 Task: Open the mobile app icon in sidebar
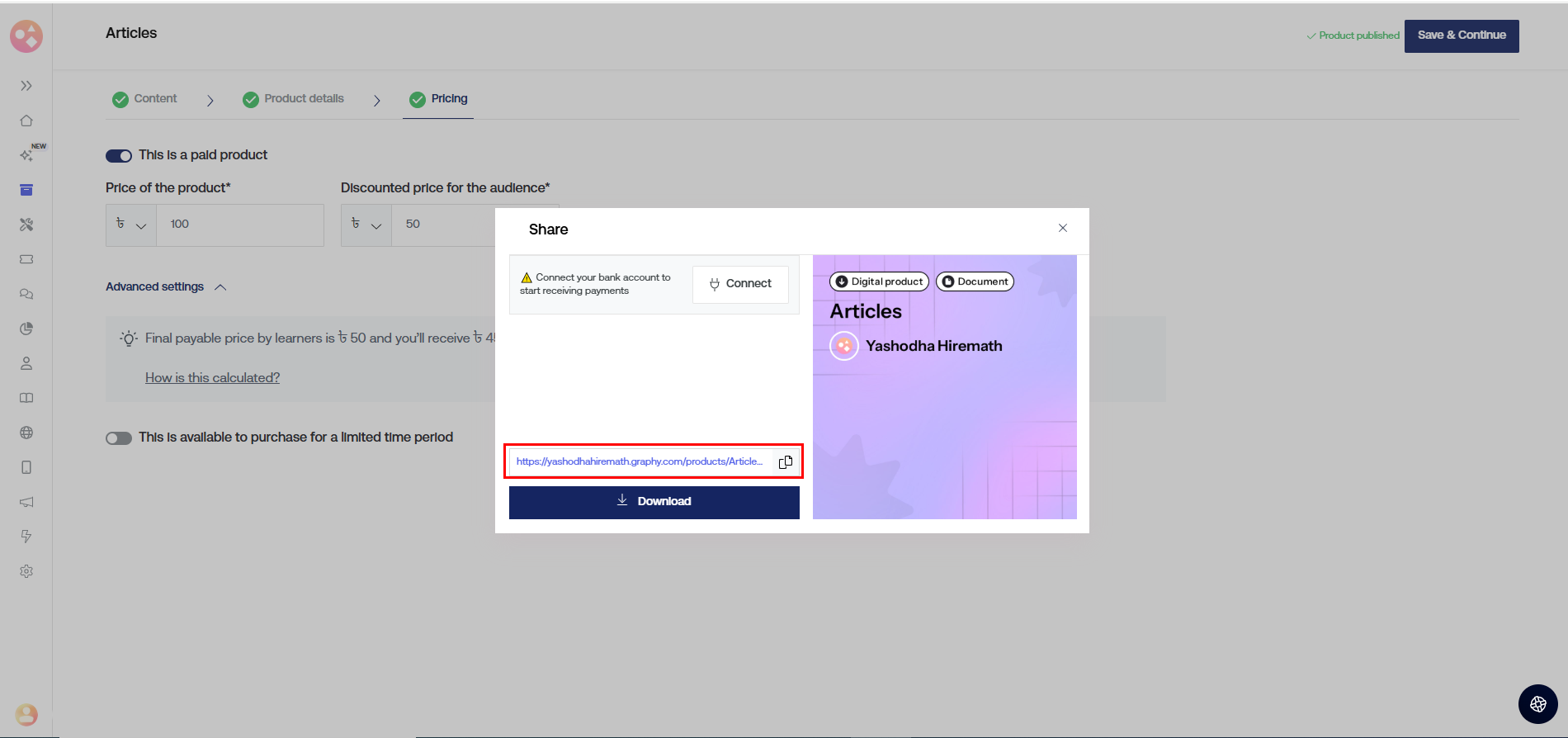pos(26,467)
